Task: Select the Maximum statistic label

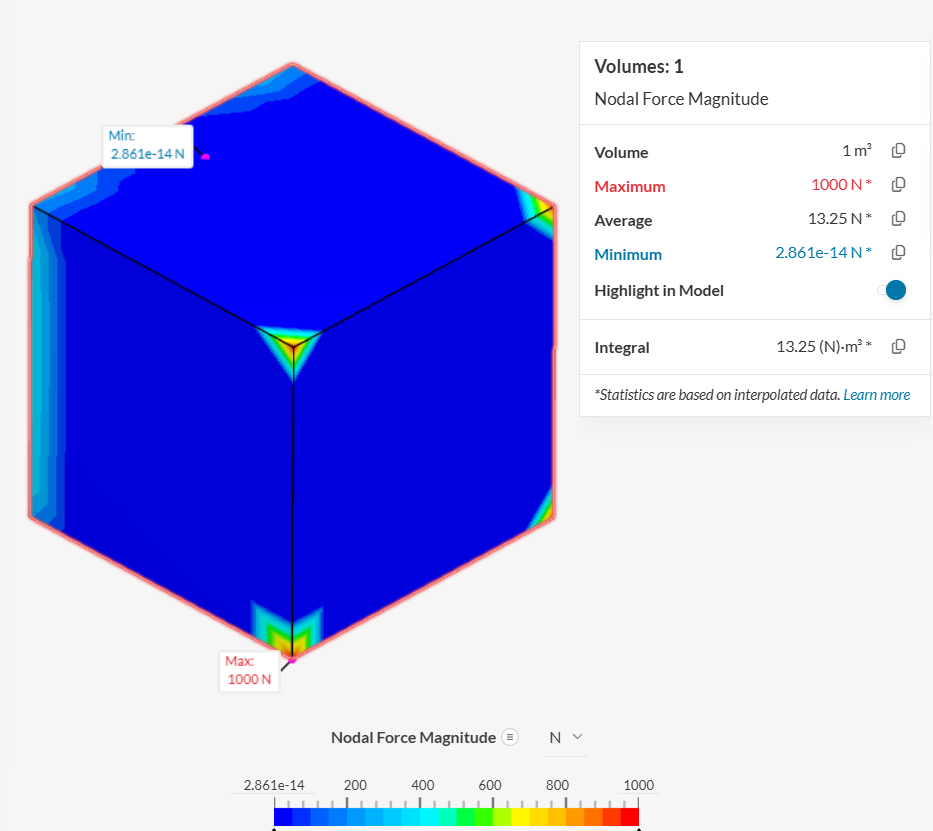Action: (x=629, y=186)
